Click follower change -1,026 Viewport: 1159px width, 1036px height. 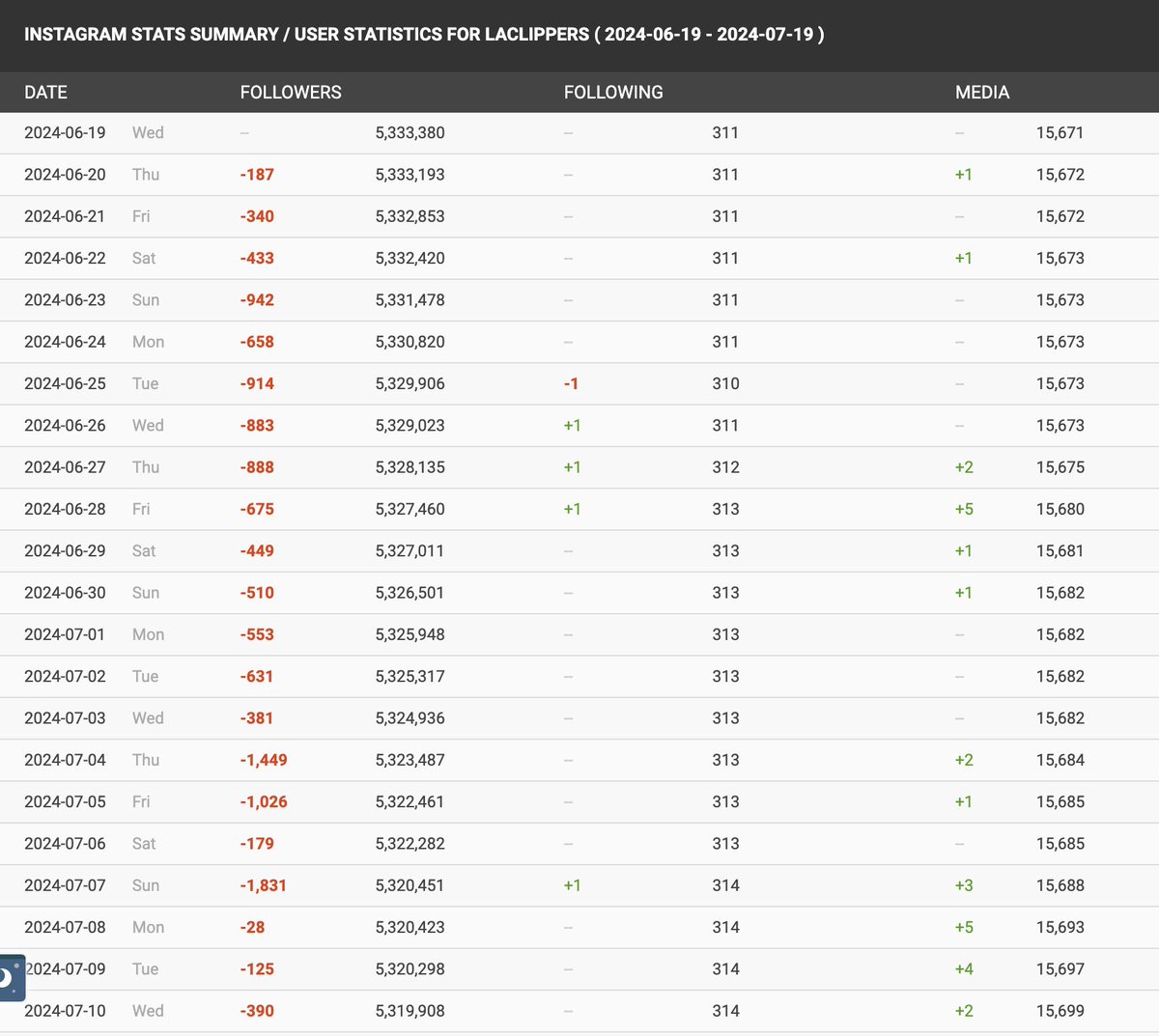click(x=264, y=802)
